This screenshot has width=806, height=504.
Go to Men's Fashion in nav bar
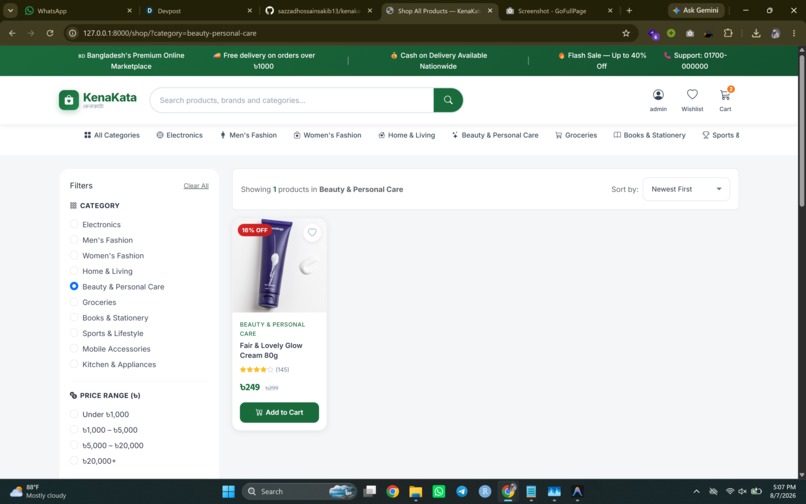[x=248, y=135]
